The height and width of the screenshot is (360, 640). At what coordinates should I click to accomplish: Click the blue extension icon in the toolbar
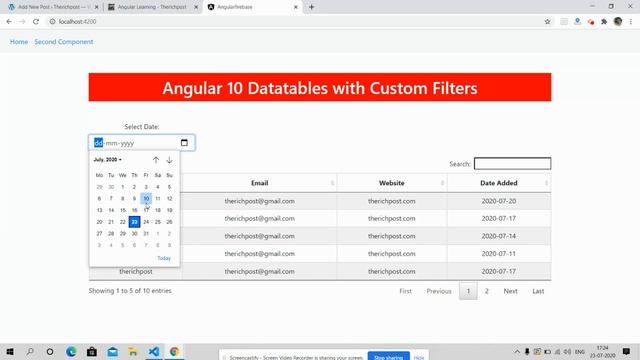tap(577, 22)
